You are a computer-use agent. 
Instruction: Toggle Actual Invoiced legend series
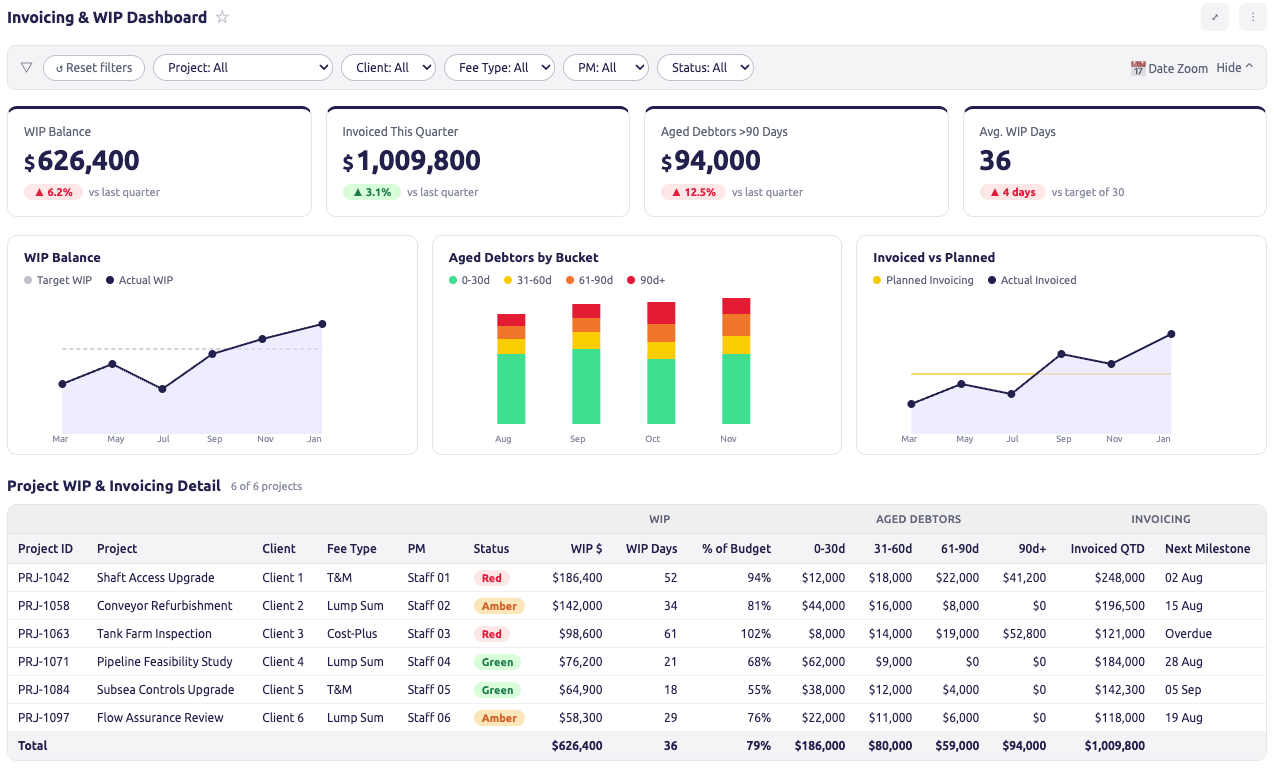pyautogui.click(x=1032, y=280)
